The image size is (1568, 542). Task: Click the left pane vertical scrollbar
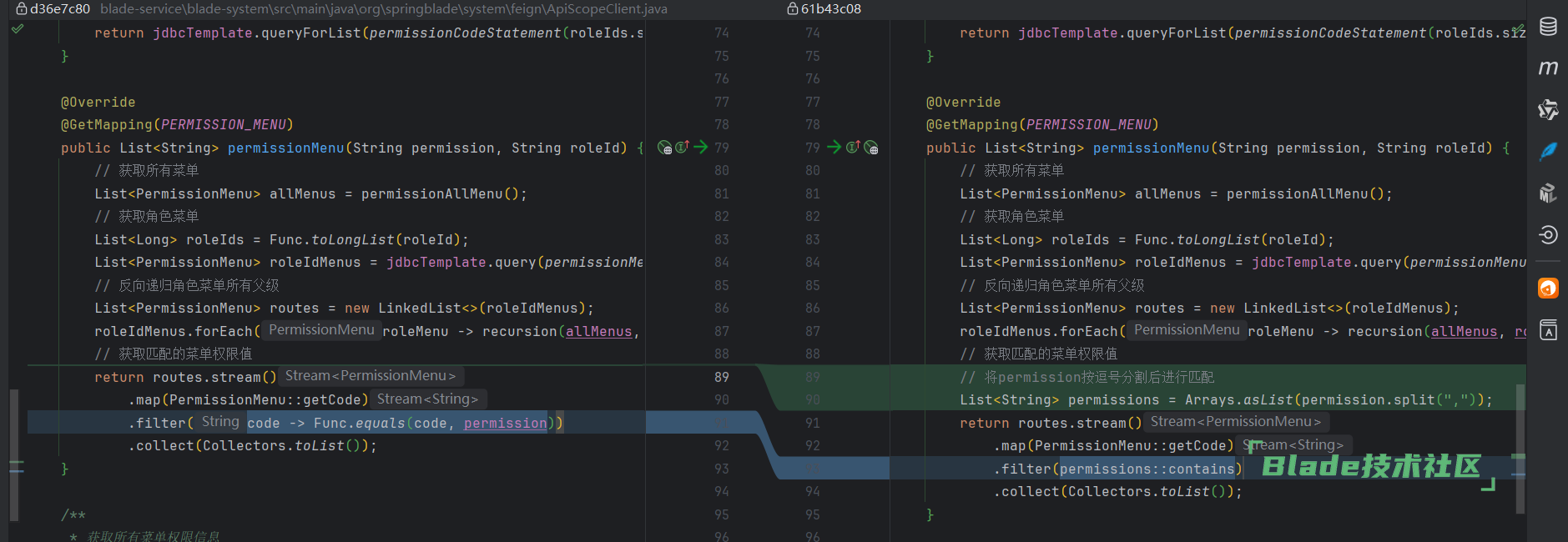[14, 454]
